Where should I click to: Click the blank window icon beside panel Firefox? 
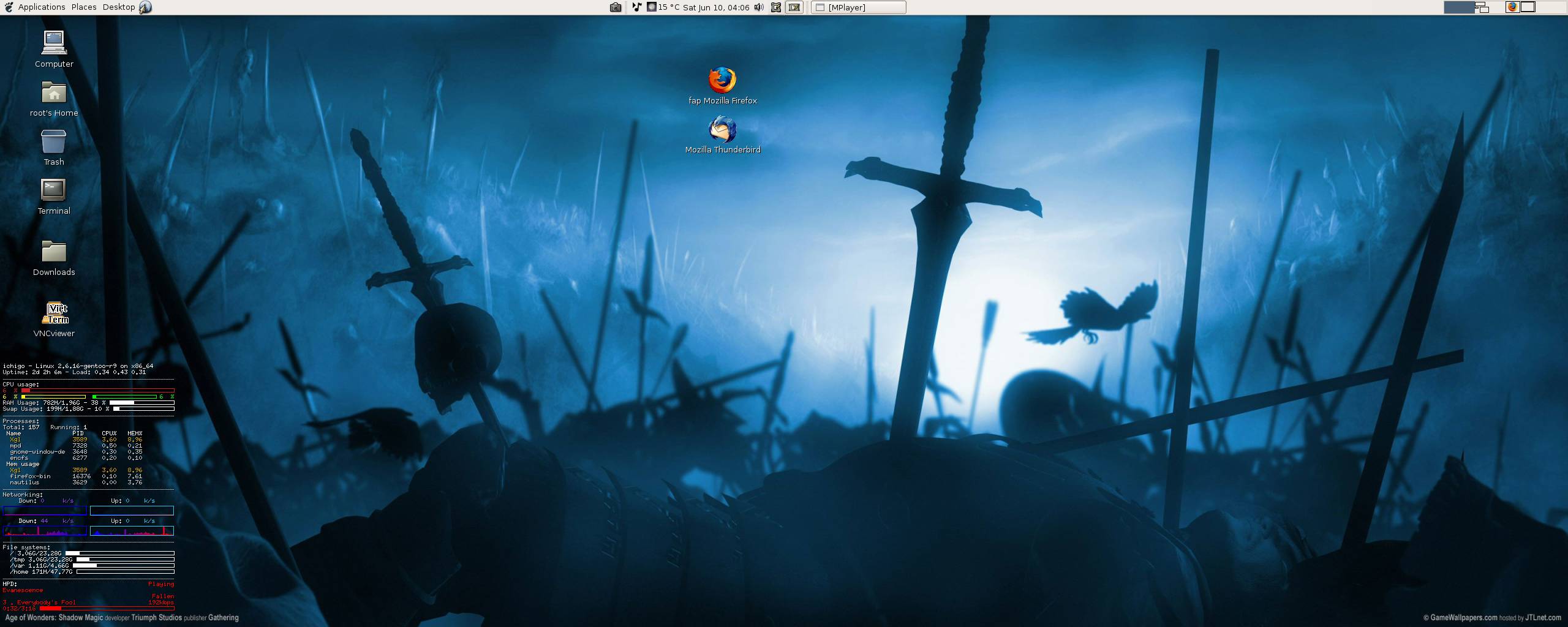1528,7
